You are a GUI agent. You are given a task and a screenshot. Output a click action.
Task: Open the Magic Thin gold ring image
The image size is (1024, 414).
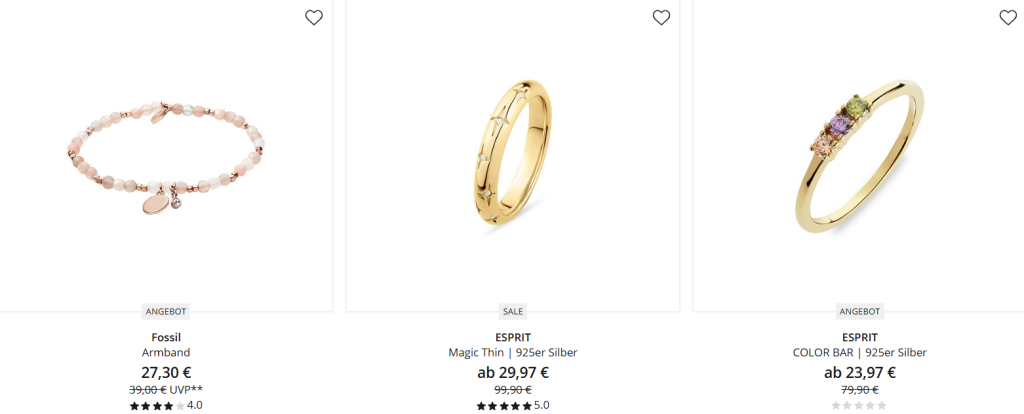513,154
